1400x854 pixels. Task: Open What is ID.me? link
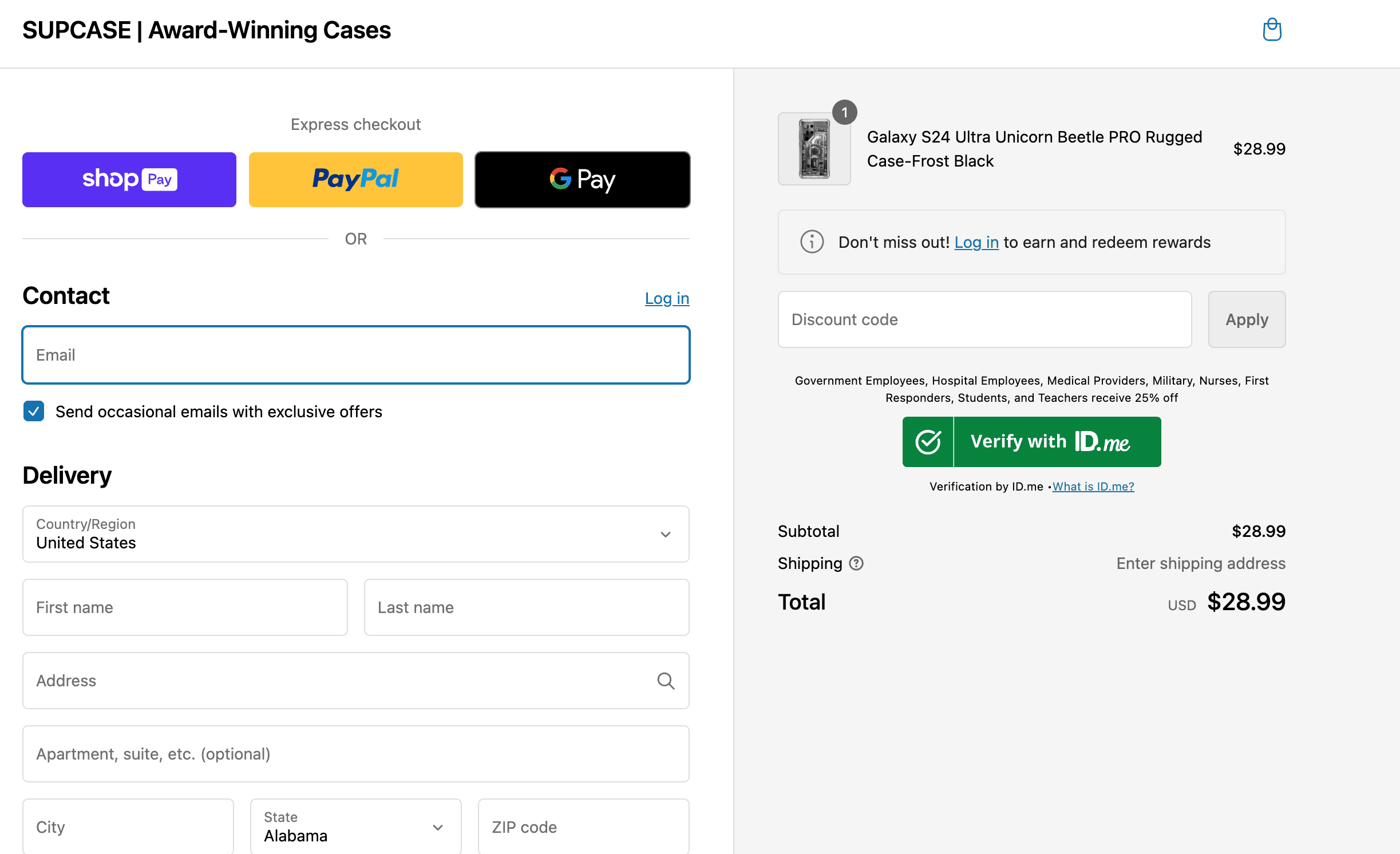(x=1093, y=487)
